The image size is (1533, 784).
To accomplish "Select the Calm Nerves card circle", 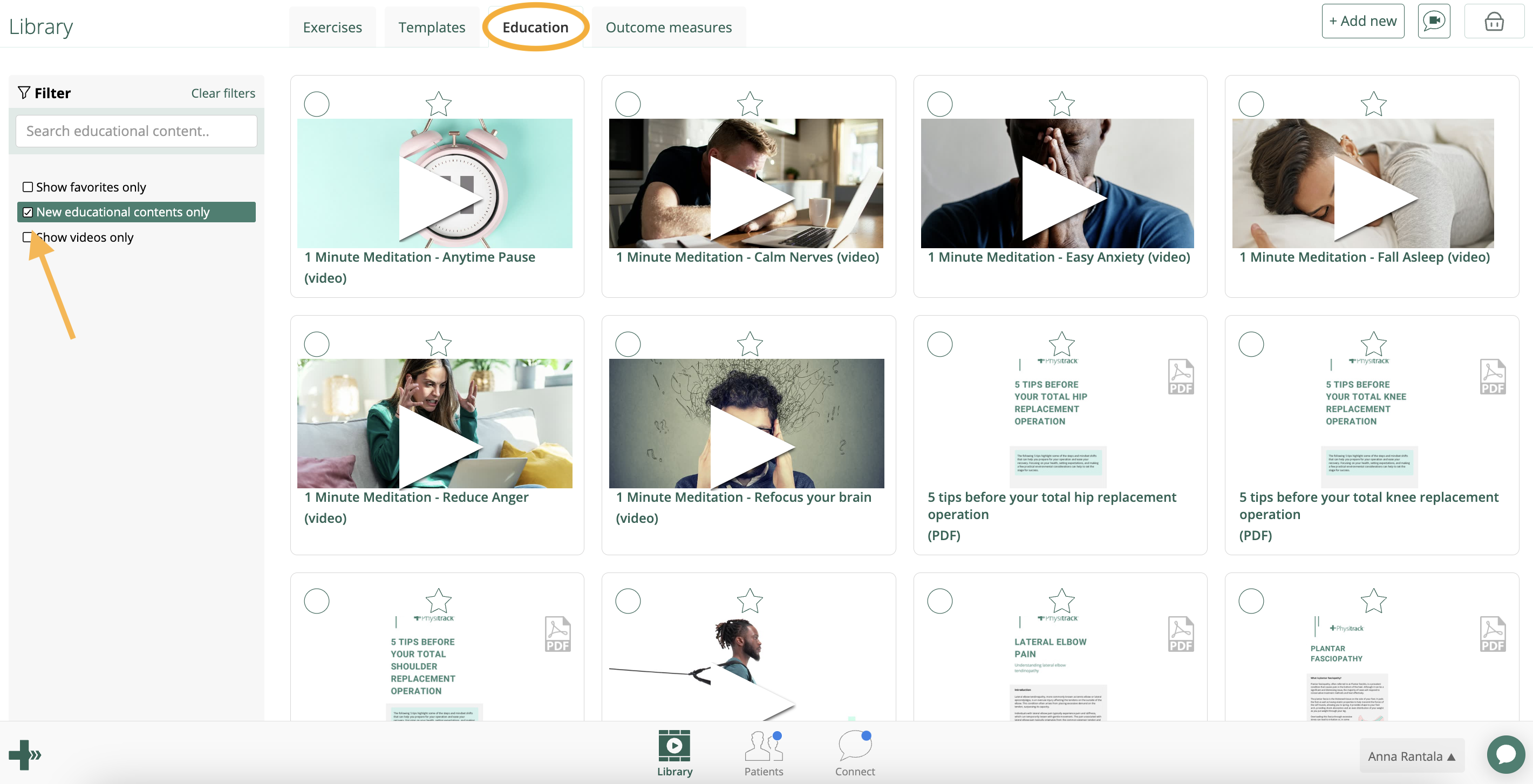I will (628, 104).
